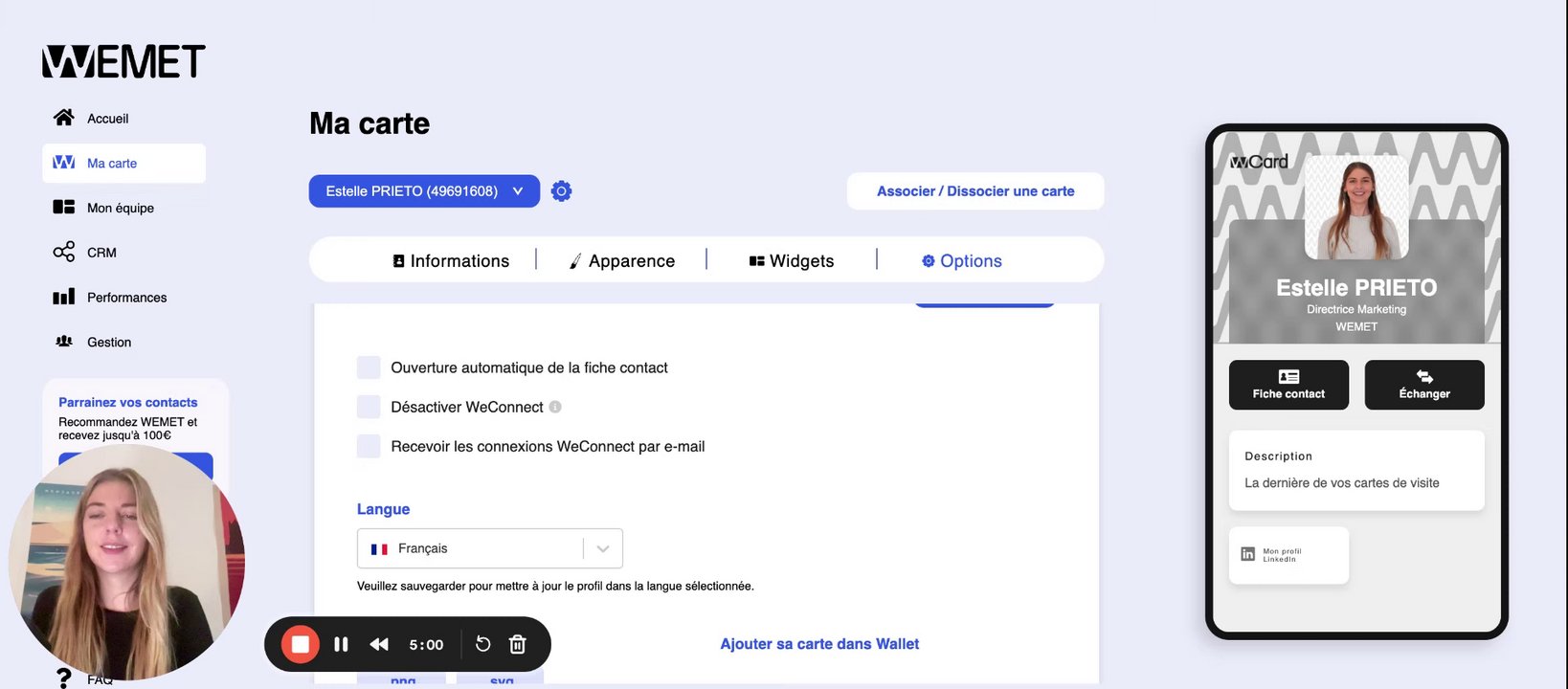Image resolution: width=1568 pixels, height=689 pixels.
Task: Click the LinkedIn profile widget icon
Action: pyautogui.click(x=1248, y=554)
